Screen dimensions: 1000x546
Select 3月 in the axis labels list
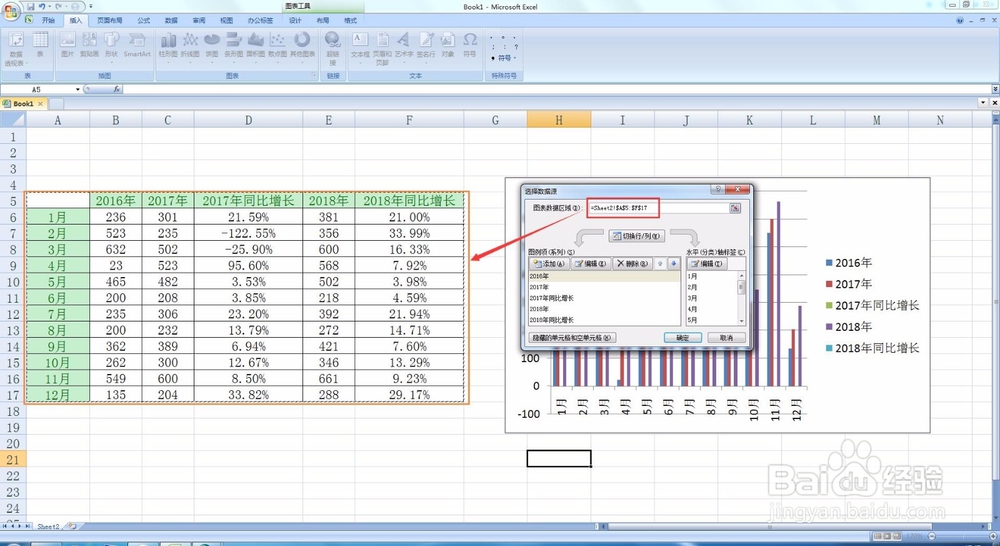tap(712, 298)
